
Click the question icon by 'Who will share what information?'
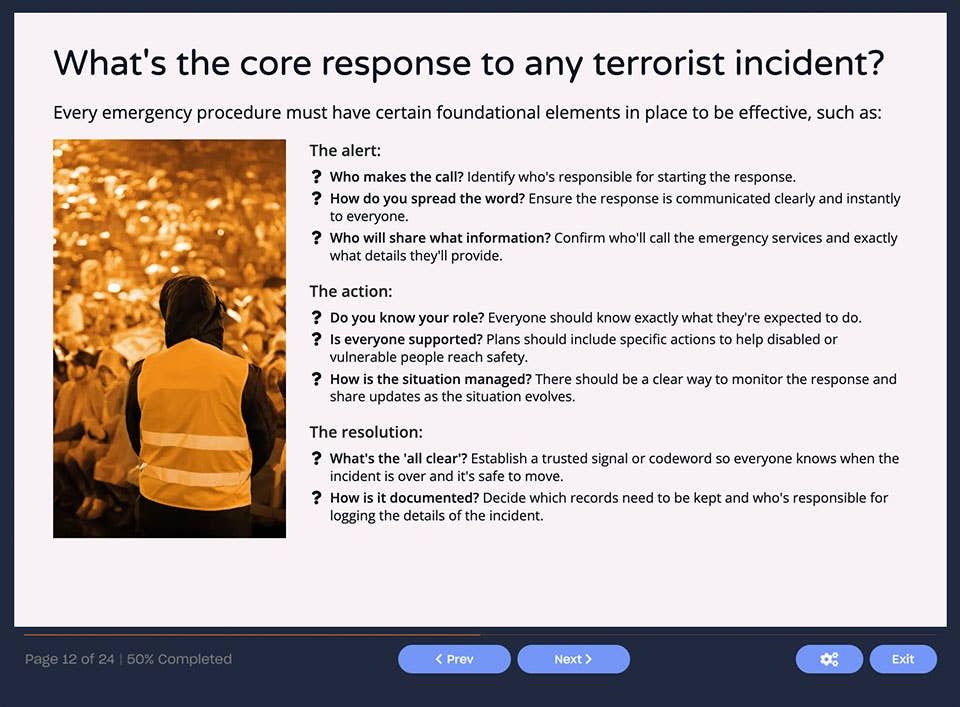(317, 238)
